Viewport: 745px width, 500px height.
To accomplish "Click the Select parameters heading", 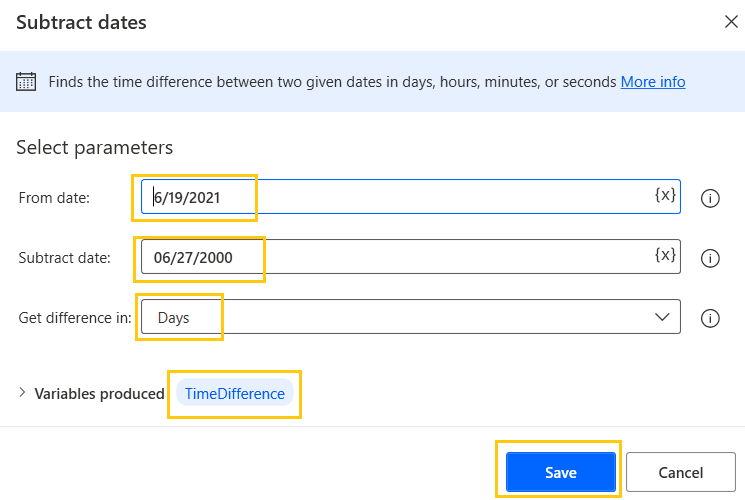I will [94, 148].
